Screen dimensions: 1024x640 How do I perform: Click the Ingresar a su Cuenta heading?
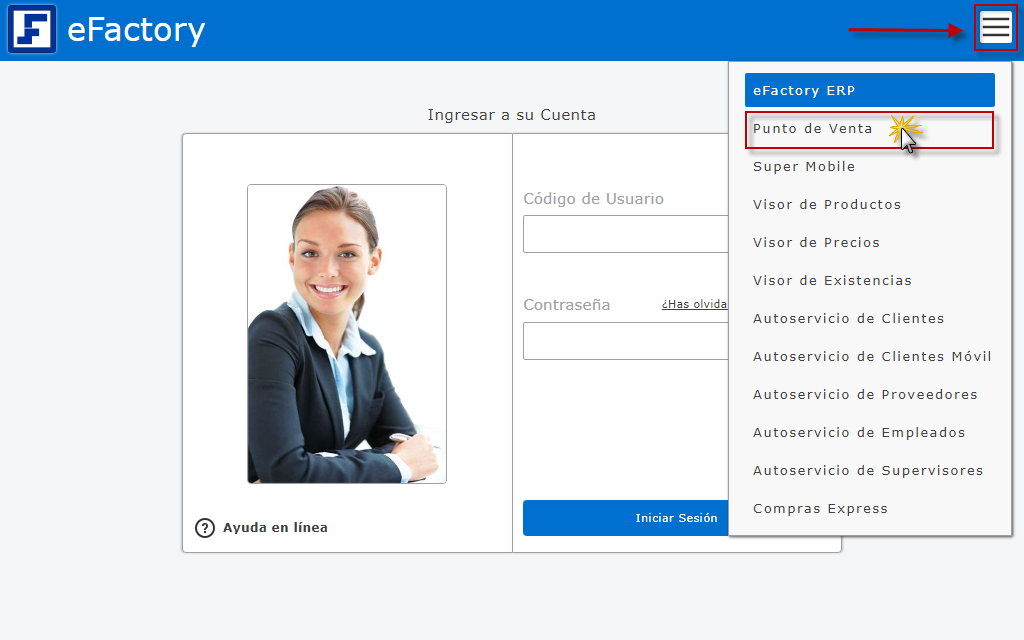coord(511,115)
